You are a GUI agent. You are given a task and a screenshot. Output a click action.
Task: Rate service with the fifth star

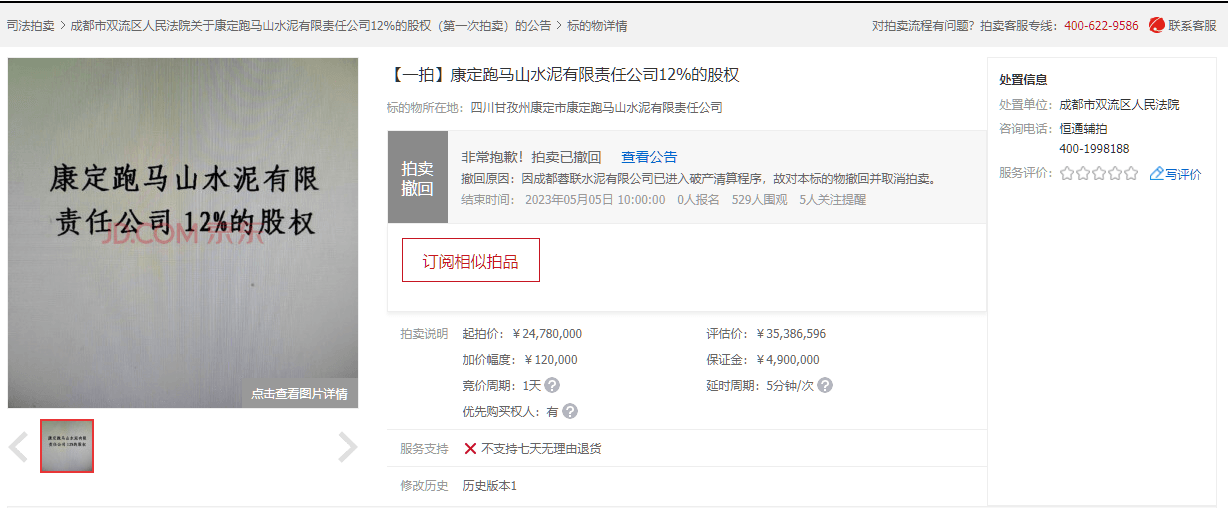pos(1131,174)
